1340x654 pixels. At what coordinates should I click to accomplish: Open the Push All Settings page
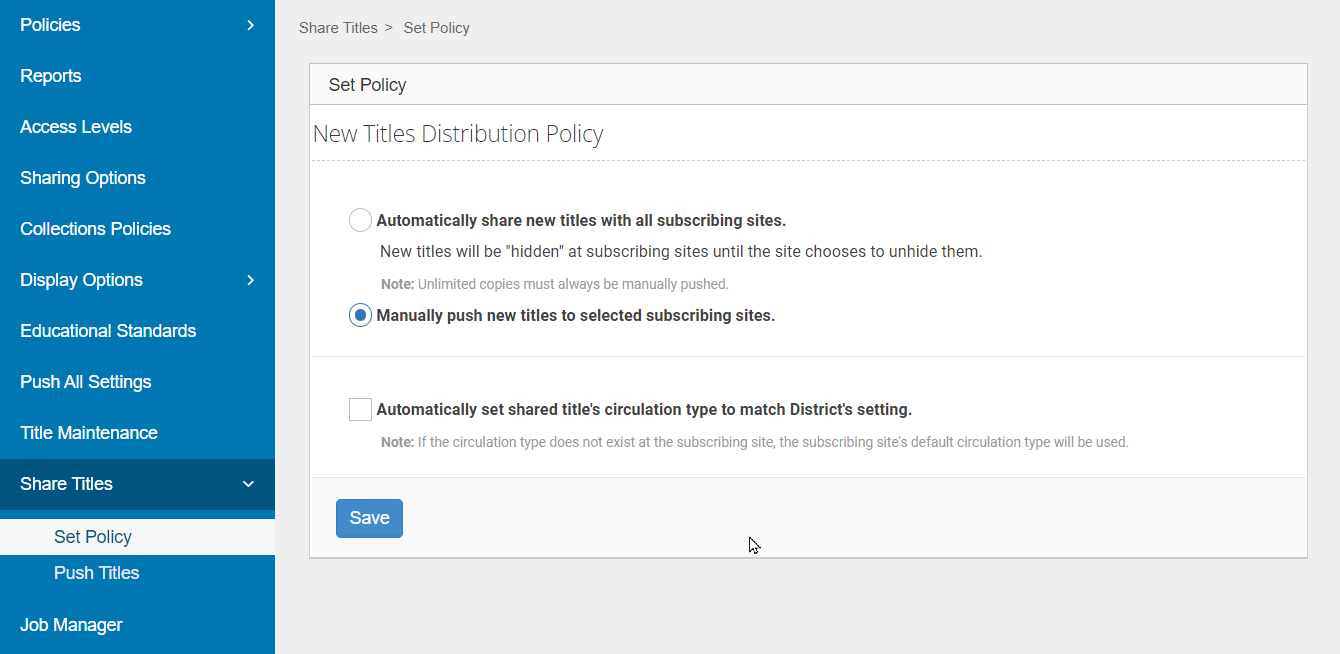[x=86, y=382]
